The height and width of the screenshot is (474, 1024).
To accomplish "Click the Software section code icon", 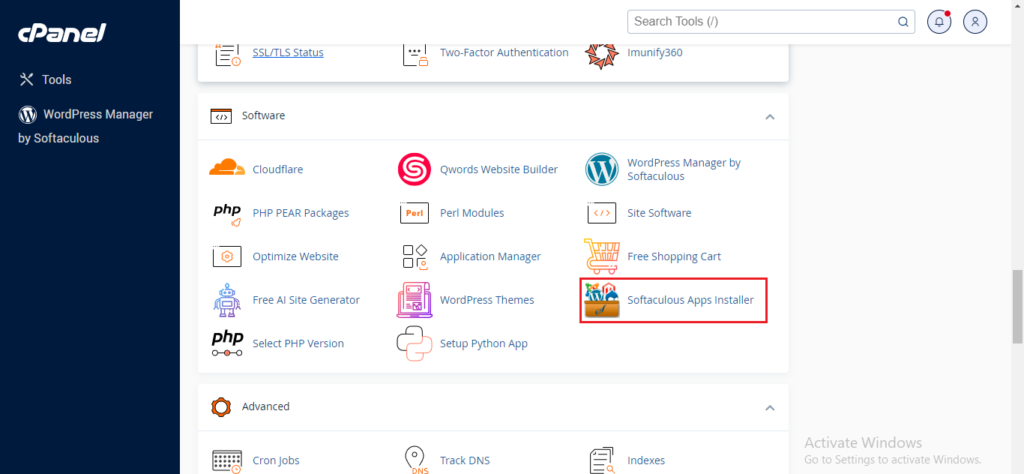I will 221,116.
